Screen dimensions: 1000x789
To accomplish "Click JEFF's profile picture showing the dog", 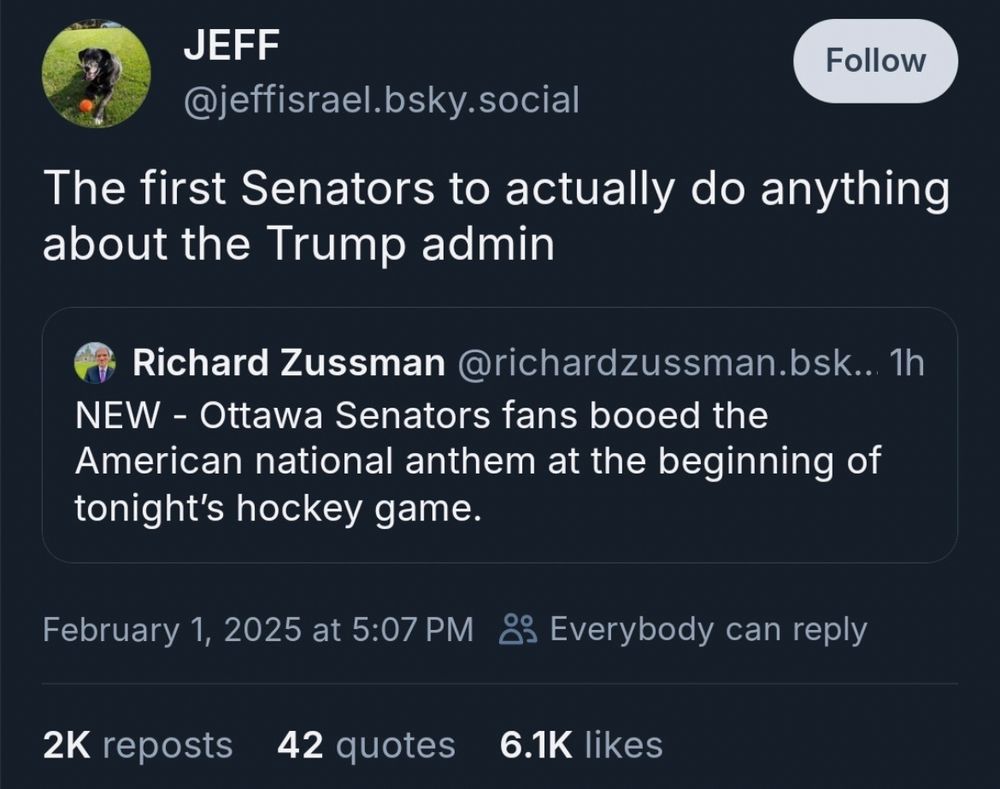I will point(95,70).
